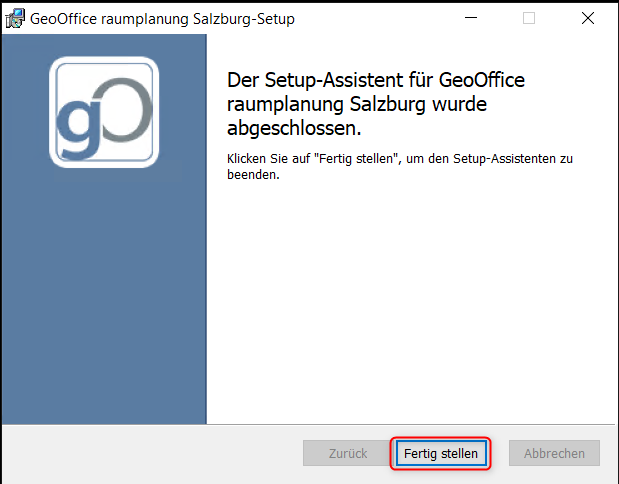This screenshot has height=484, width=619.
Task: Click the GeoOffice gO logo image
Action: [104, 112]
